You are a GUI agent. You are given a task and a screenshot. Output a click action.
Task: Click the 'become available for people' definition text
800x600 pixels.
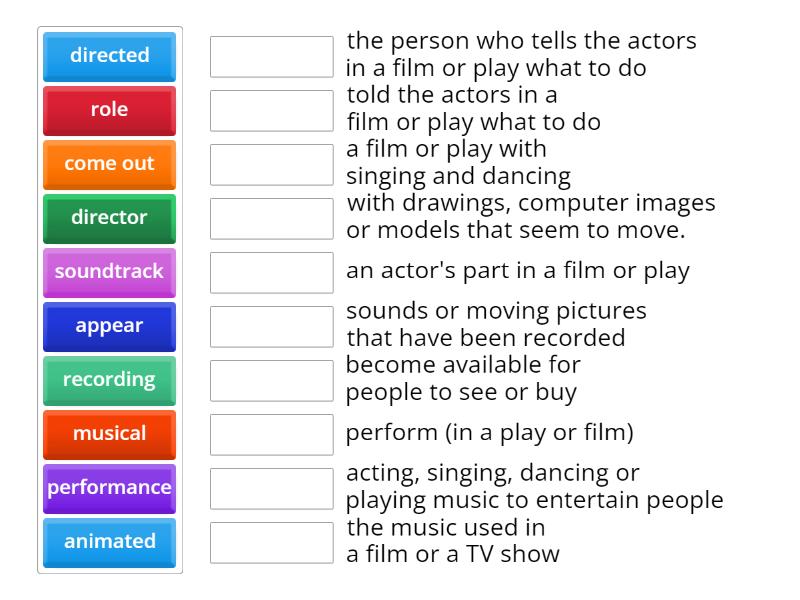(463, 379)
